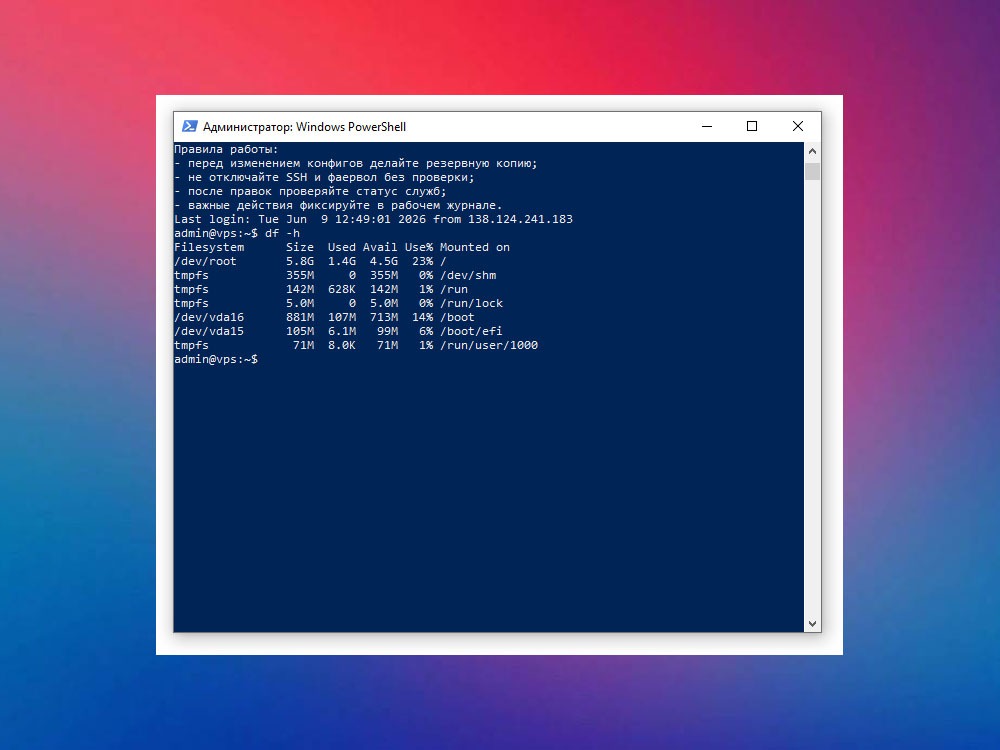Viewport: 1000px width, 750px height.
Task: Click the /dev/vda15 filesystem entry
Action: pyautogui.click(x=209, y=332)
